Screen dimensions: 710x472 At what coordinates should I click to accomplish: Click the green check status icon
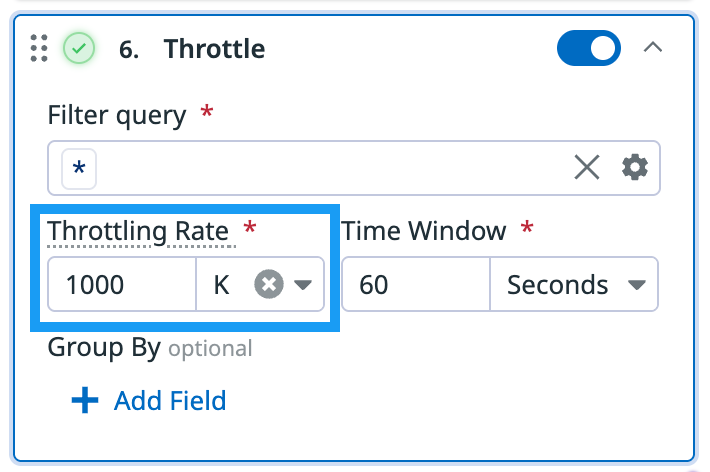point(79,48)
